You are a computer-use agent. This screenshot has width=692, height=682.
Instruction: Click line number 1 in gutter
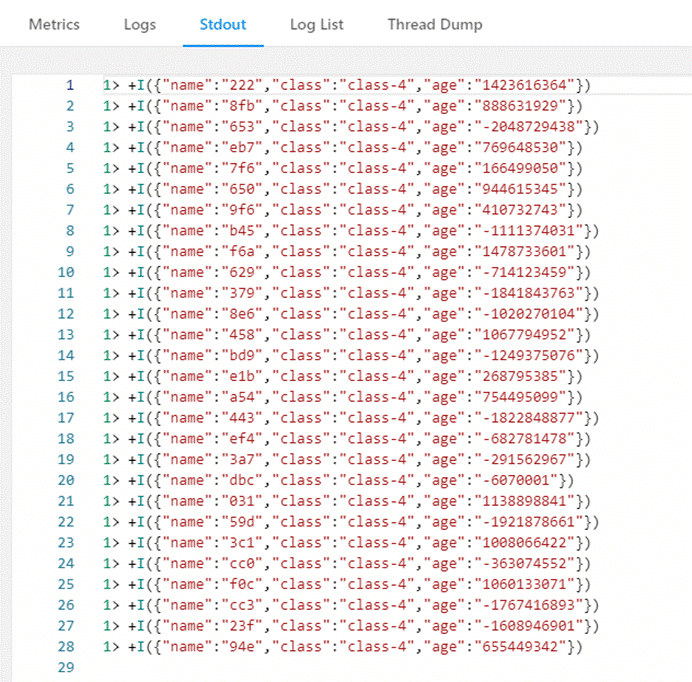pos(69,85)
